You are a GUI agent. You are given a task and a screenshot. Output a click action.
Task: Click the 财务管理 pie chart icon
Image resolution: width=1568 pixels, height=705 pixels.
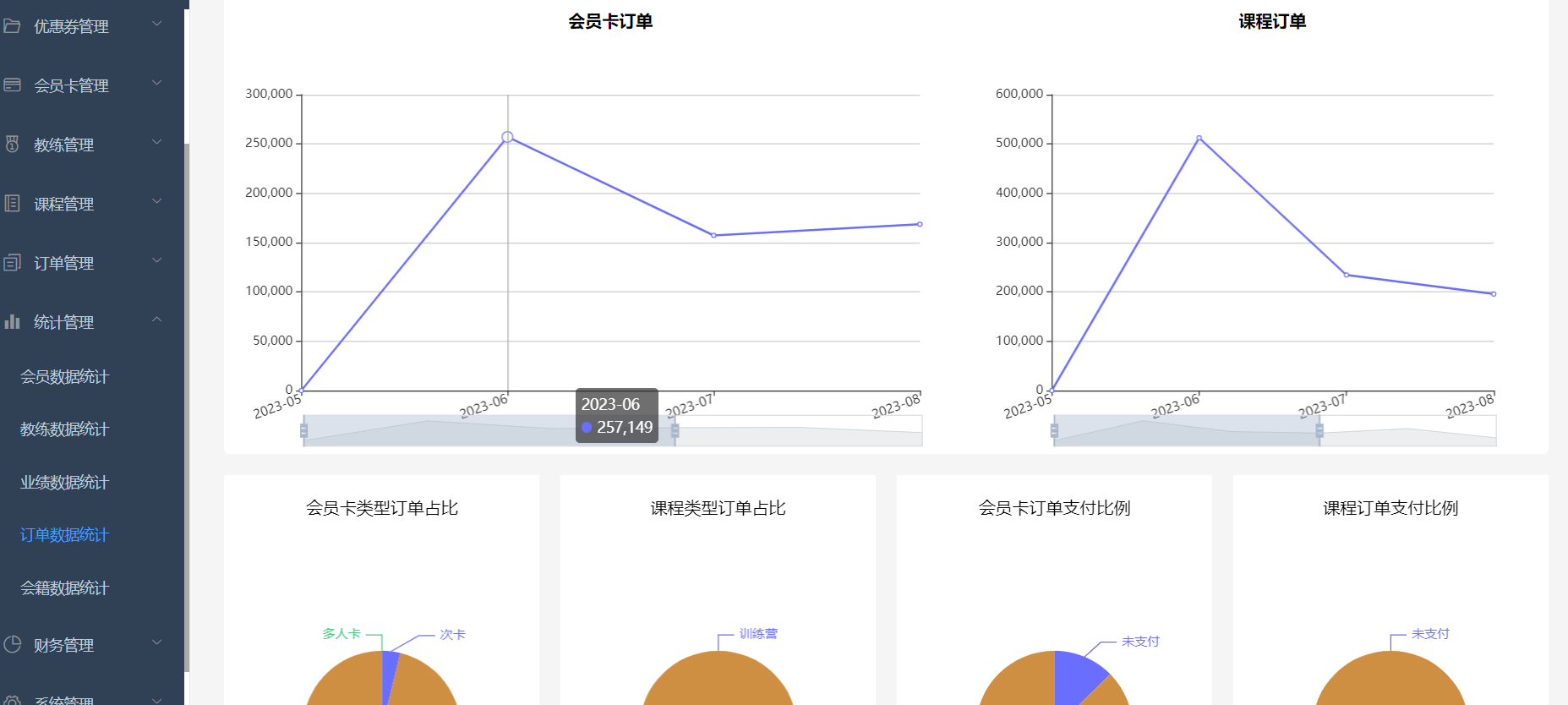12,644
